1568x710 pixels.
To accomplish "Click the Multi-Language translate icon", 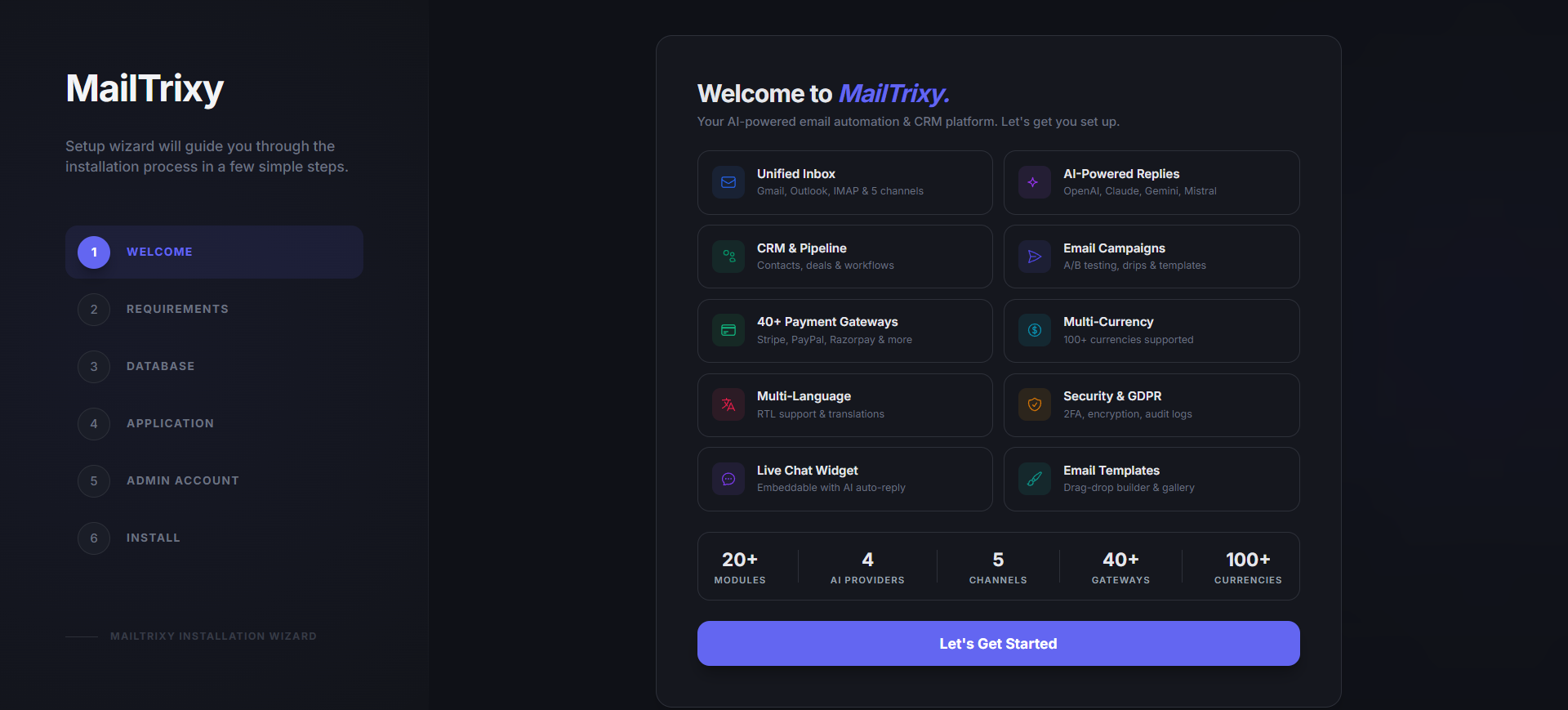I will [x=728, y=404].
